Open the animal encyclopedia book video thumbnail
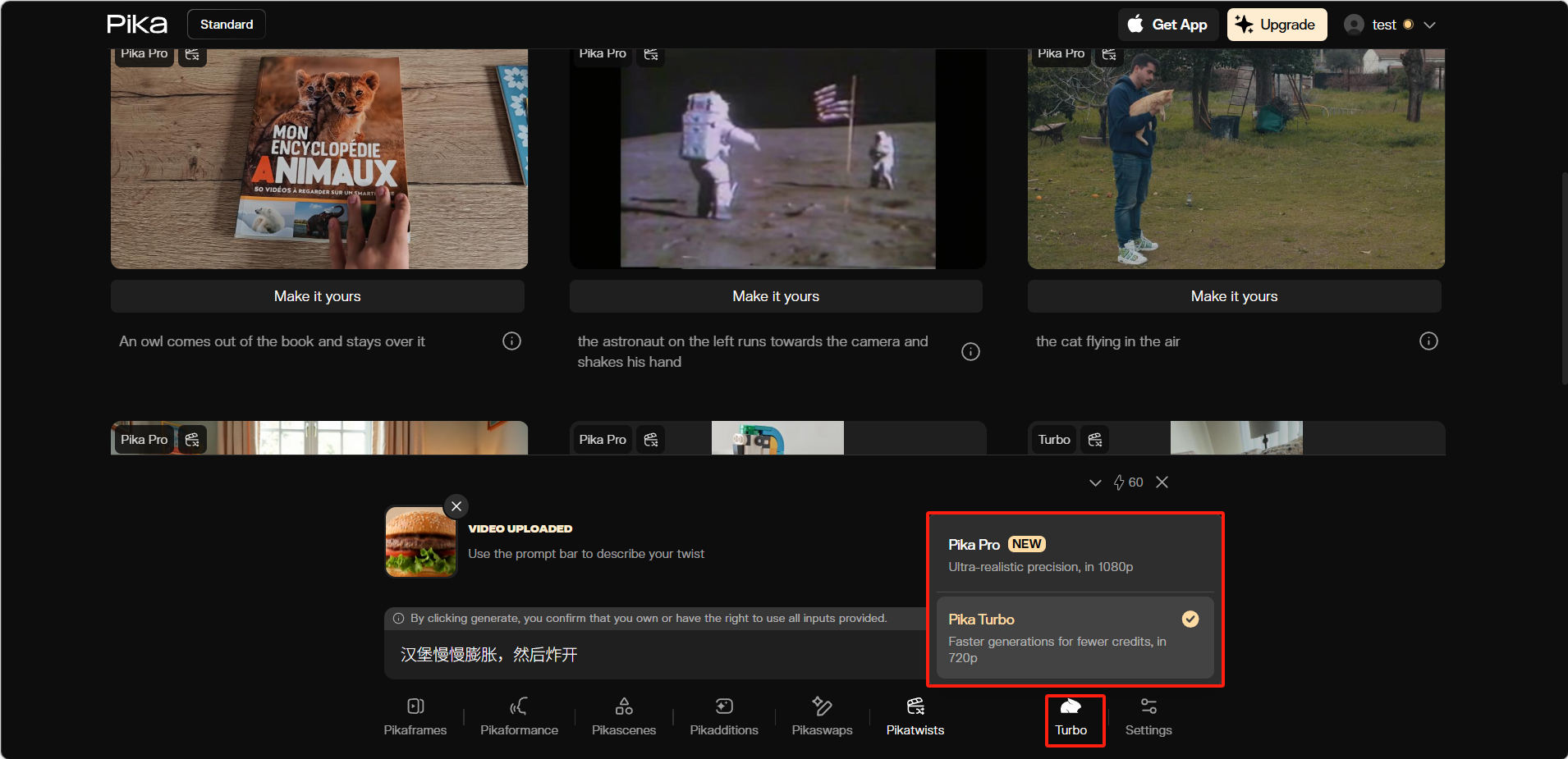This screenshot has height=759, width=1568. 319,159
